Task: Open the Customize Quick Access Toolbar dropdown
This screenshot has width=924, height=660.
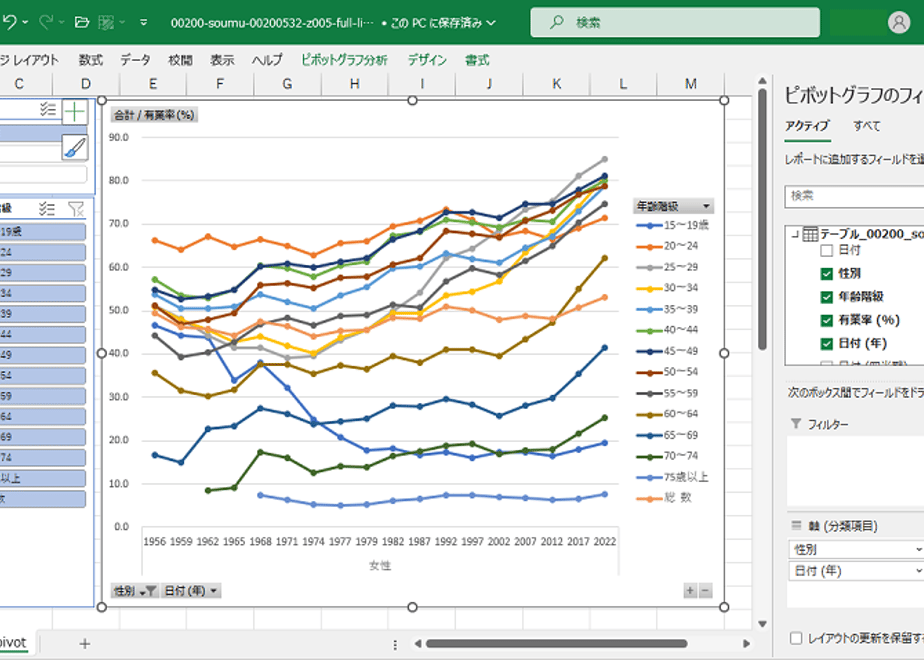Action: click(x=143, y=22)
